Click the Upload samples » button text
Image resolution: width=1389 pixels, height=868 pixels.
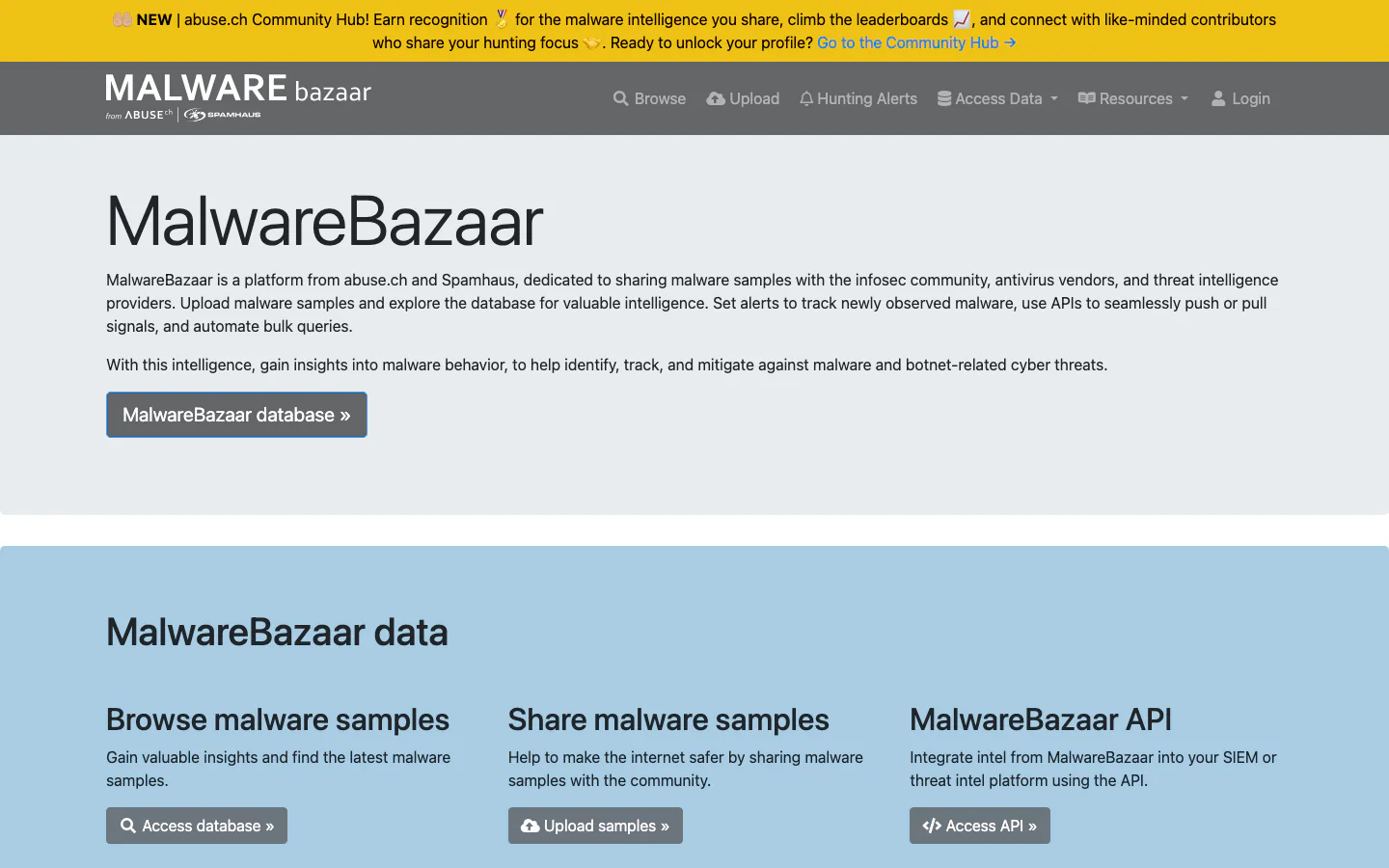(607, 826)
